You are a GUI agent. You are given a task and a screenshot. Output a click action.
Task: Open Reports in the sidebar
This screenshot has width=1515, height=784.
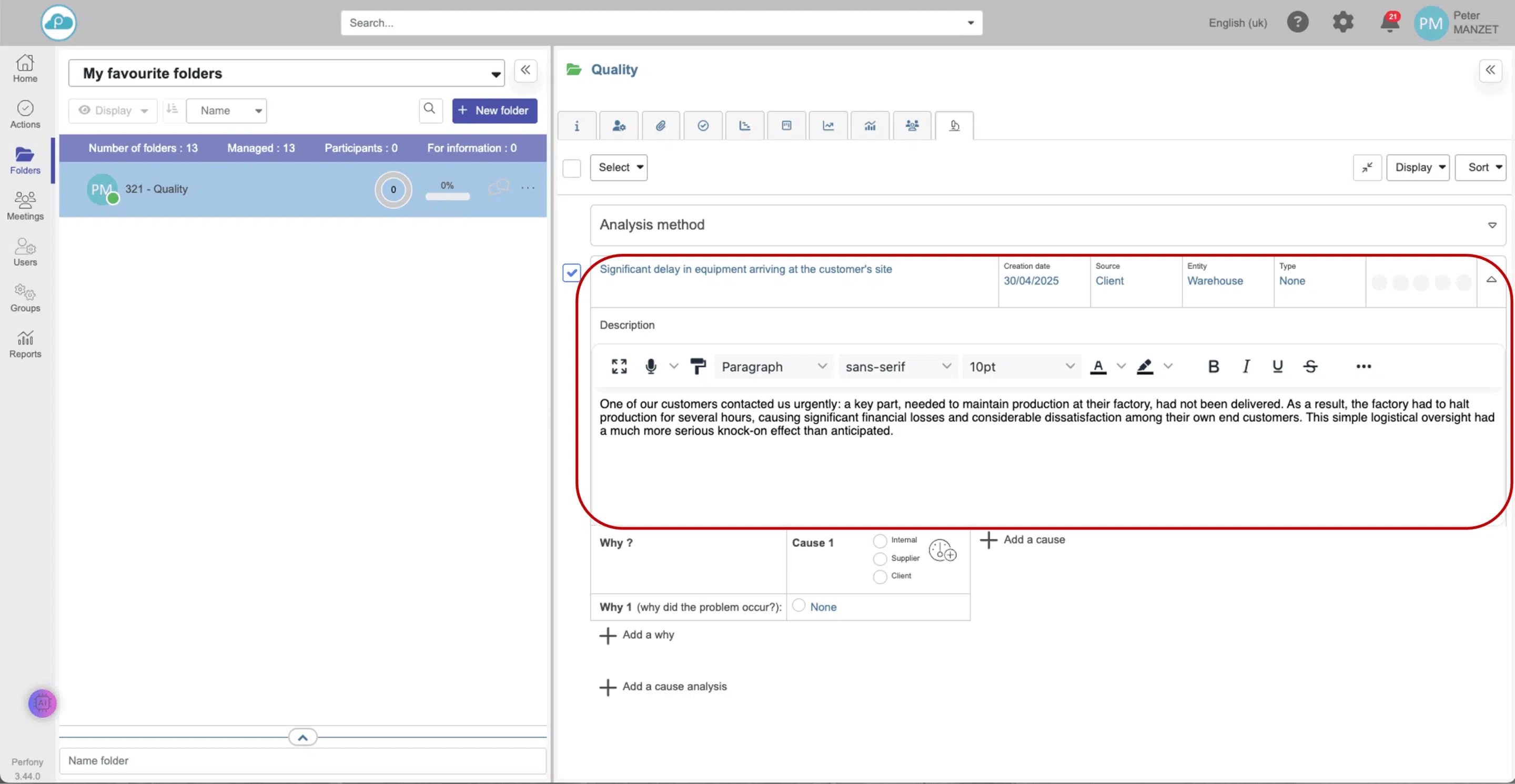click(x=25, y=344)
